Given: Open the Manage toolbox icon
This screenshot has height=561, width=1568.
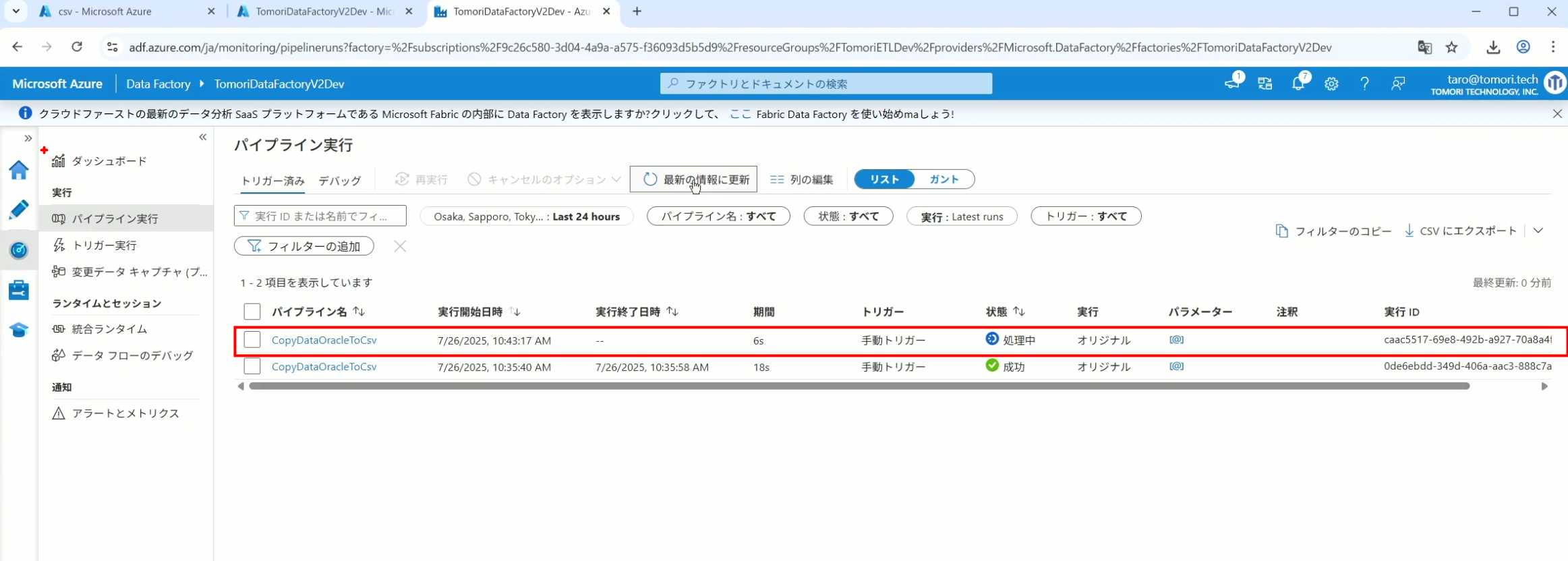Looking at the screenshot, I should (x=19, y=290).
